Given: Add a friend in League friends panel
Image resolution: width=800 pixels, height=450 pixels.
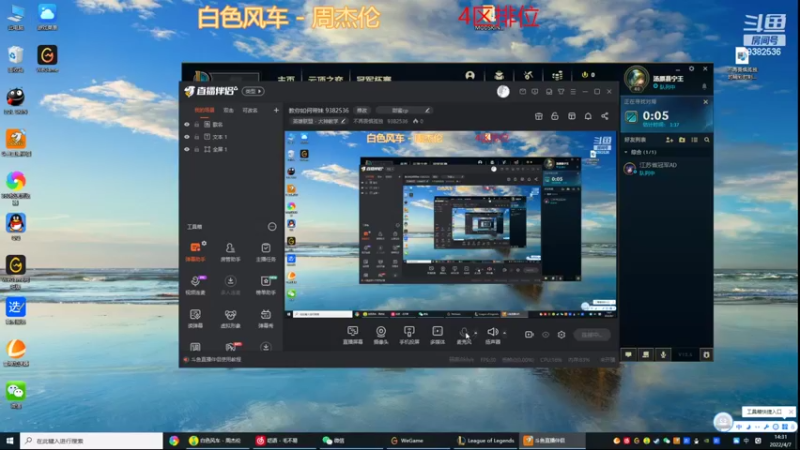Looking at the screenshot, I should [x=669, y=140].
